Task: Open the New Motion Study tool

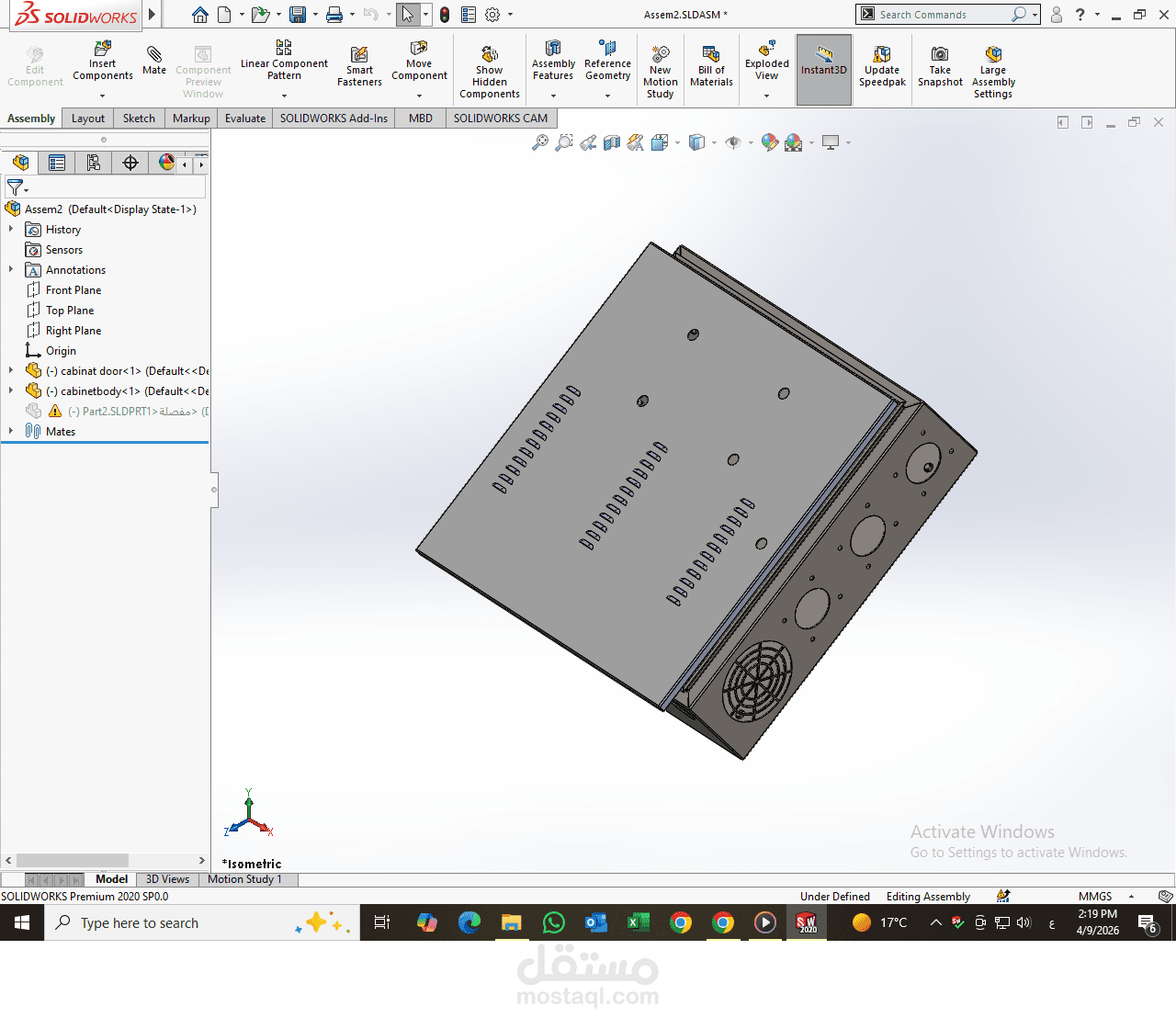Action: (x=661, y=72)
